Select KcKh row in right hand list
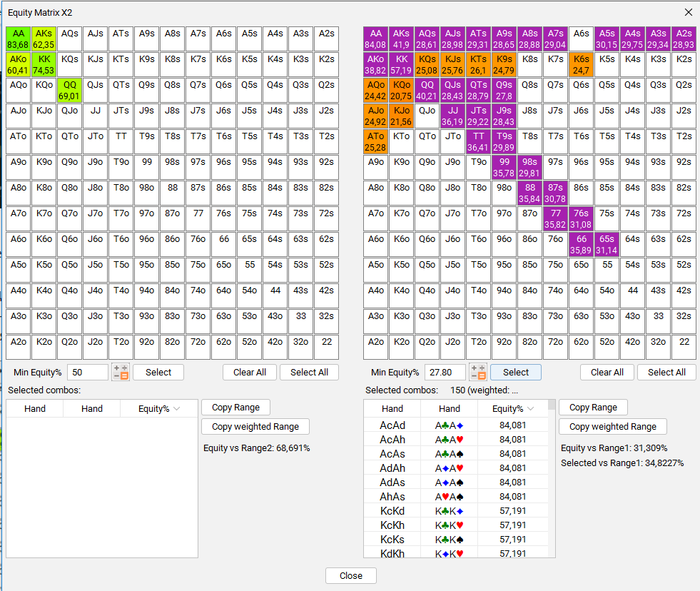This screenshot has height=591, width=700. pyautogui.click(x=456, y=525)
